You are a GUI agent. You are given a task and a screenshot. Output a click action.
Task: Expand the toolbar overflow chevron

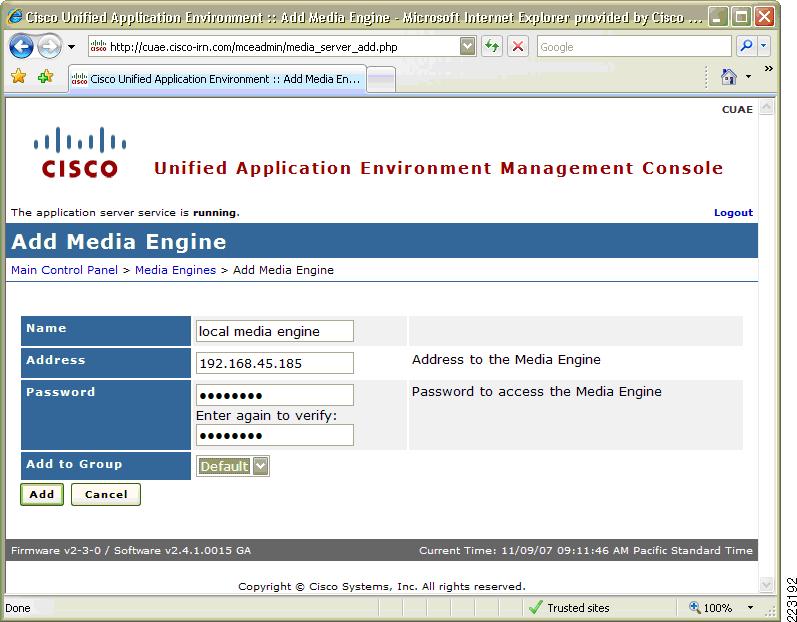coord(769,69)
